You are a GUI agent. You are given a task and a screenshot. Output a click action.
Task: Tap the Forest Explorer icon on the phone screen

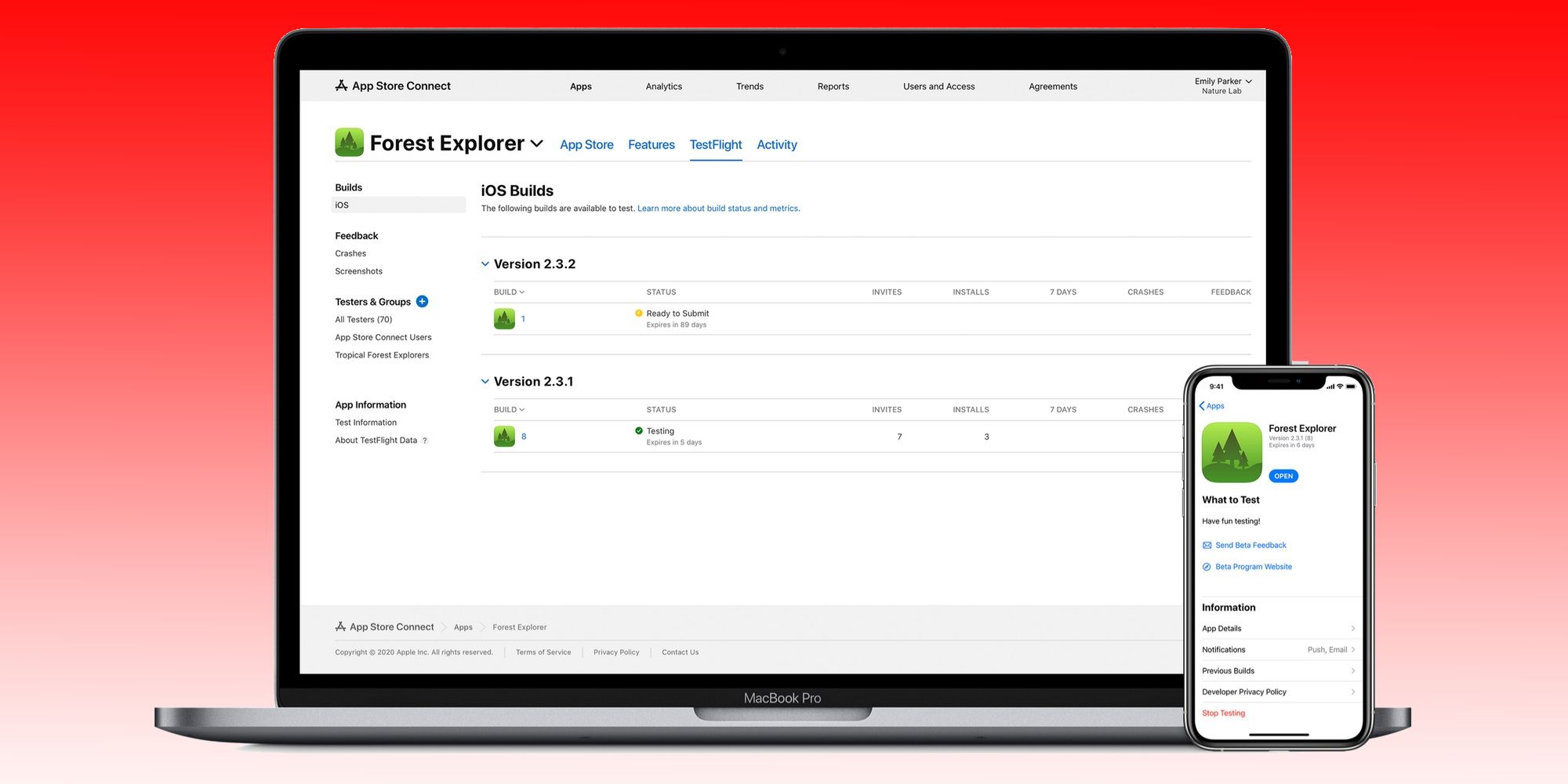1231,452
